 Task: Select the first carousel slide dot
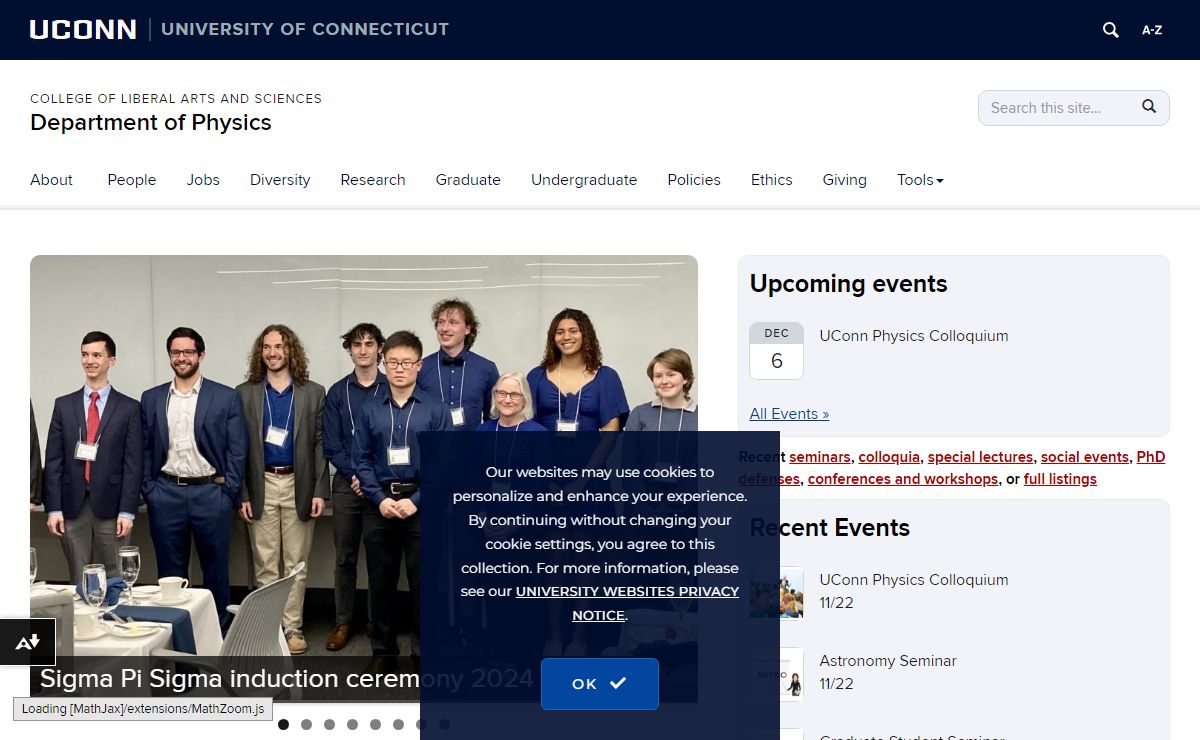pyautogui.click(x=283, y=724)
